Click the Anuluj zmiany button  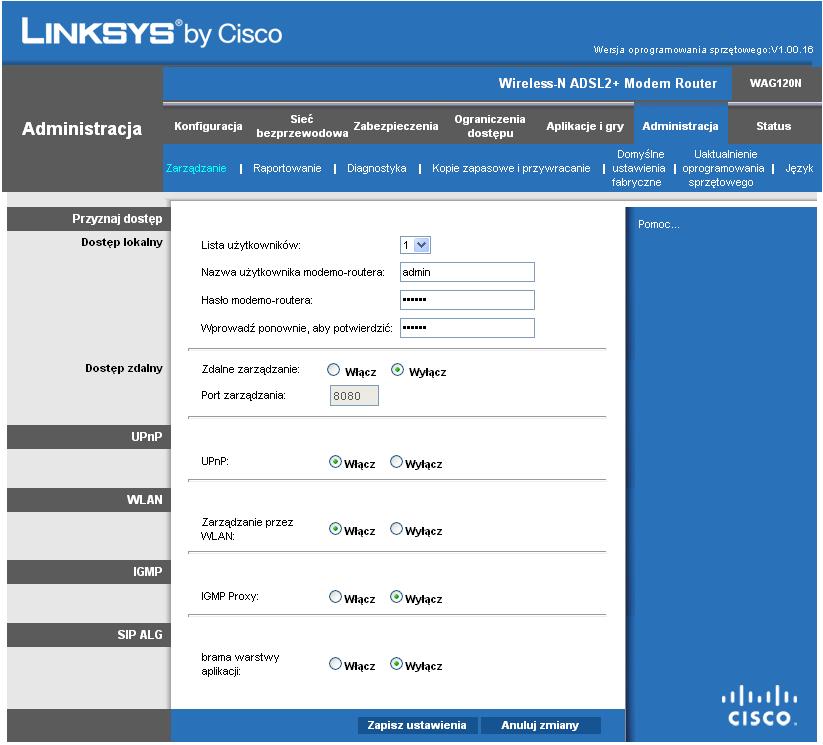point(540,725)
